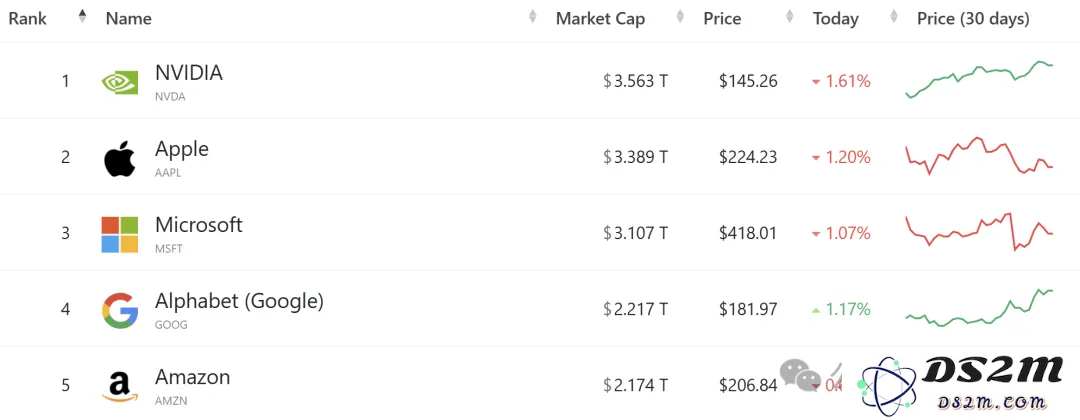The width and height of the screenshot is (1080, 420).
Task: View NVIDIA 30-day price sparkline chart
Action: (x=979, y=80)
